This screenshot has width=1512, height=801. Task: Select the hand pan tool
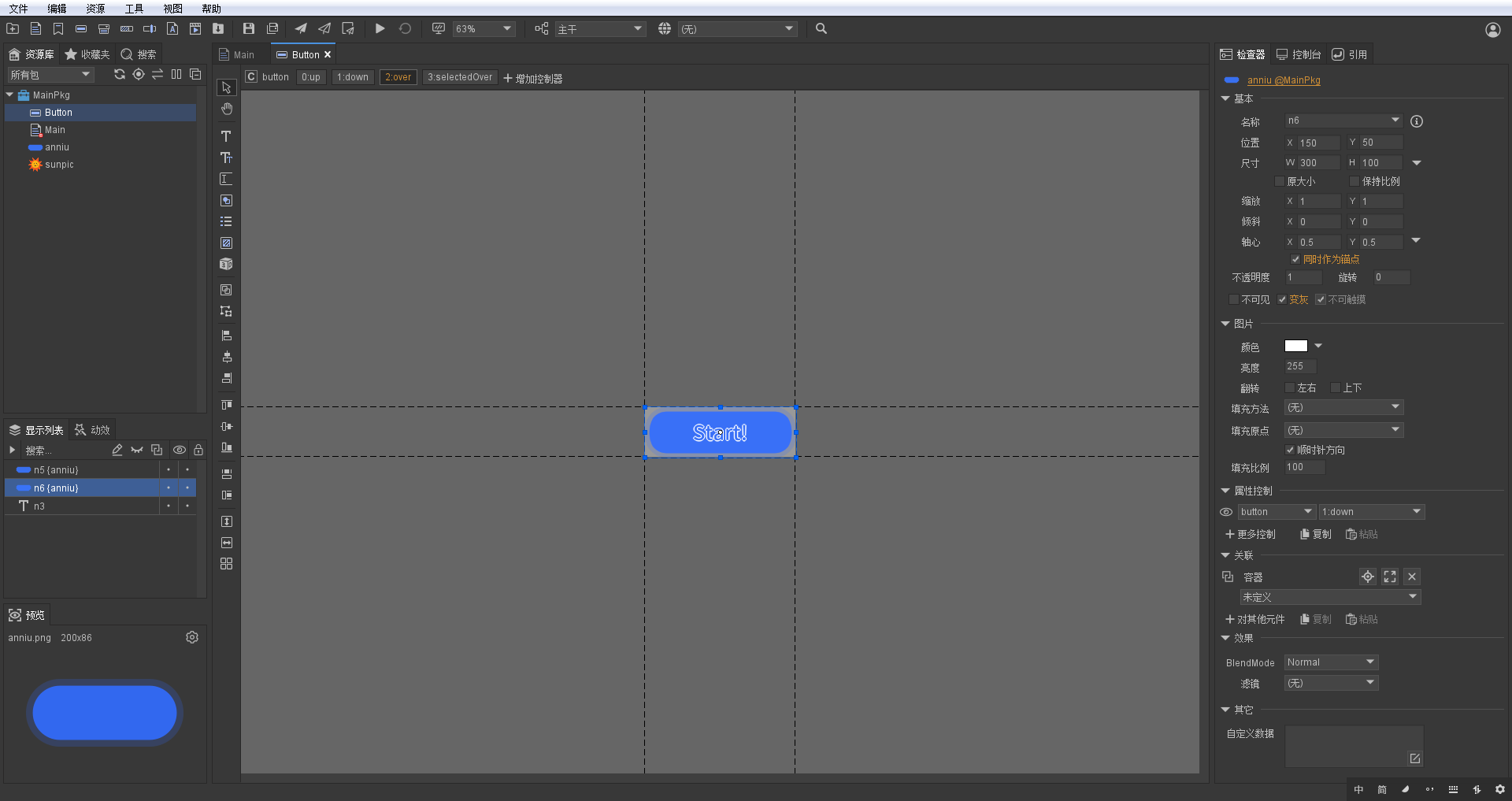(x=226, y=109)
